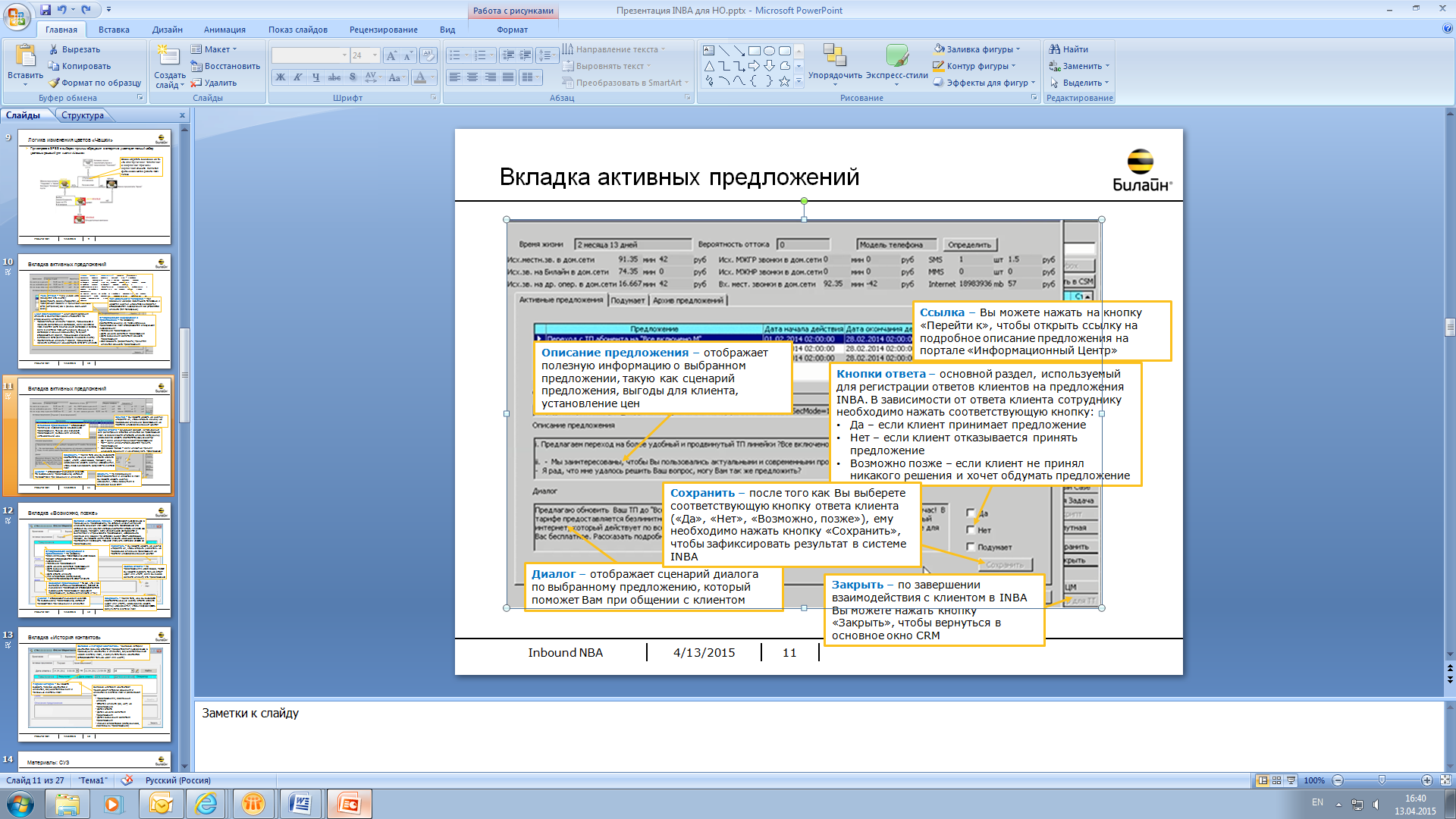
Task: Save the presentation from quick access toolbar
Action: click(x=46, y=10)
